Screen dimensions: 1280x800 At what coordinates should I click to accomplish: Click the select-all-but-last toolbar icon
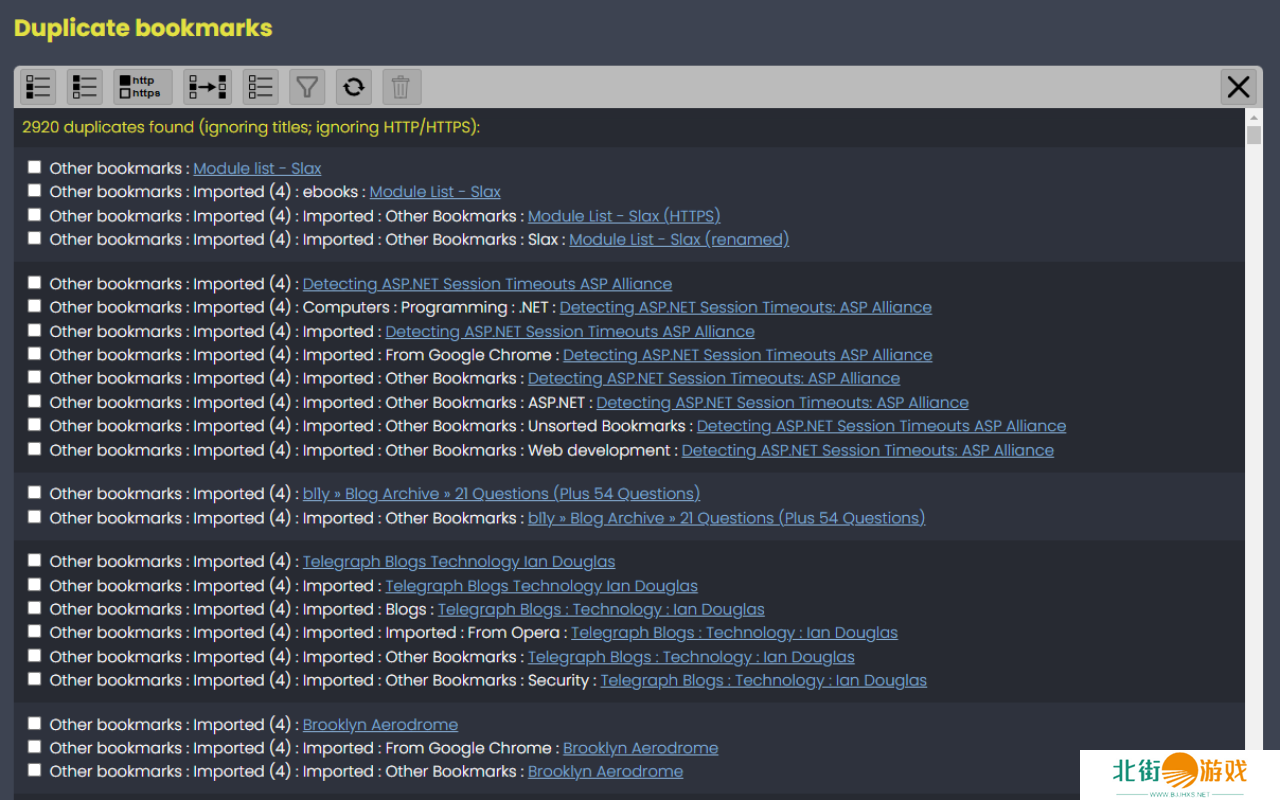(x=85, y=87)
